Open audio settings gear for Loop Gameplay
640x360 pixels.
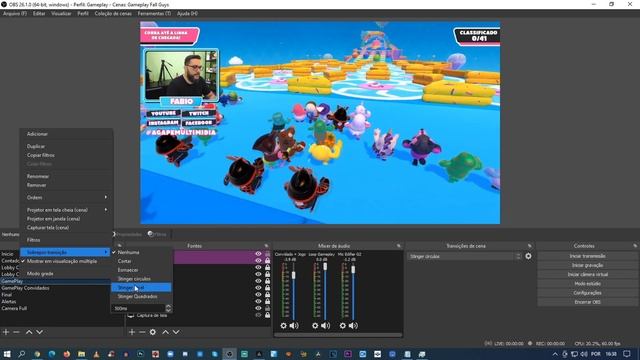coord(315,326)
